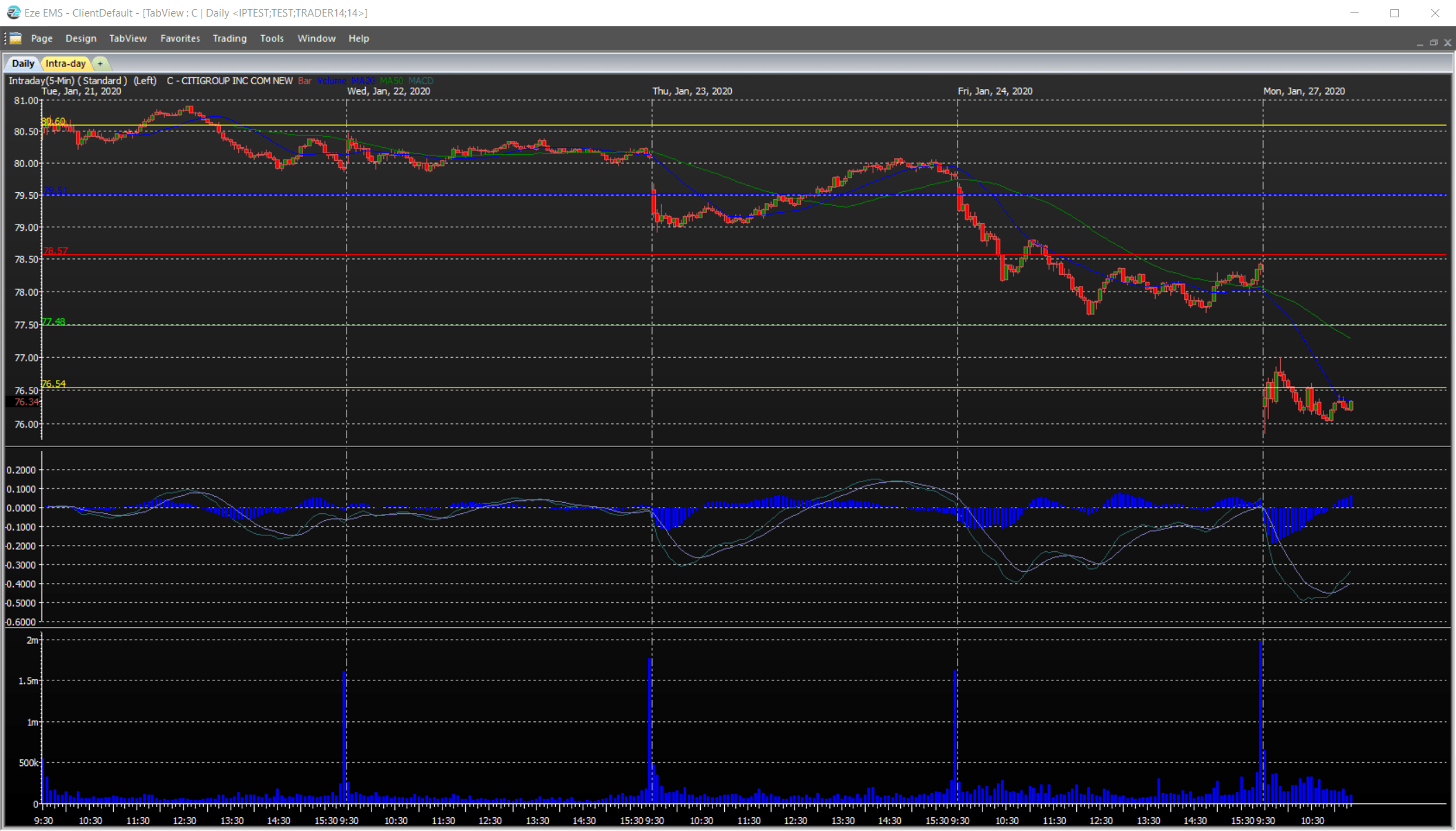This screenshot has height=831, width=1456.
Task: Open the Tools menu
Action: click(x=271, y=39)
